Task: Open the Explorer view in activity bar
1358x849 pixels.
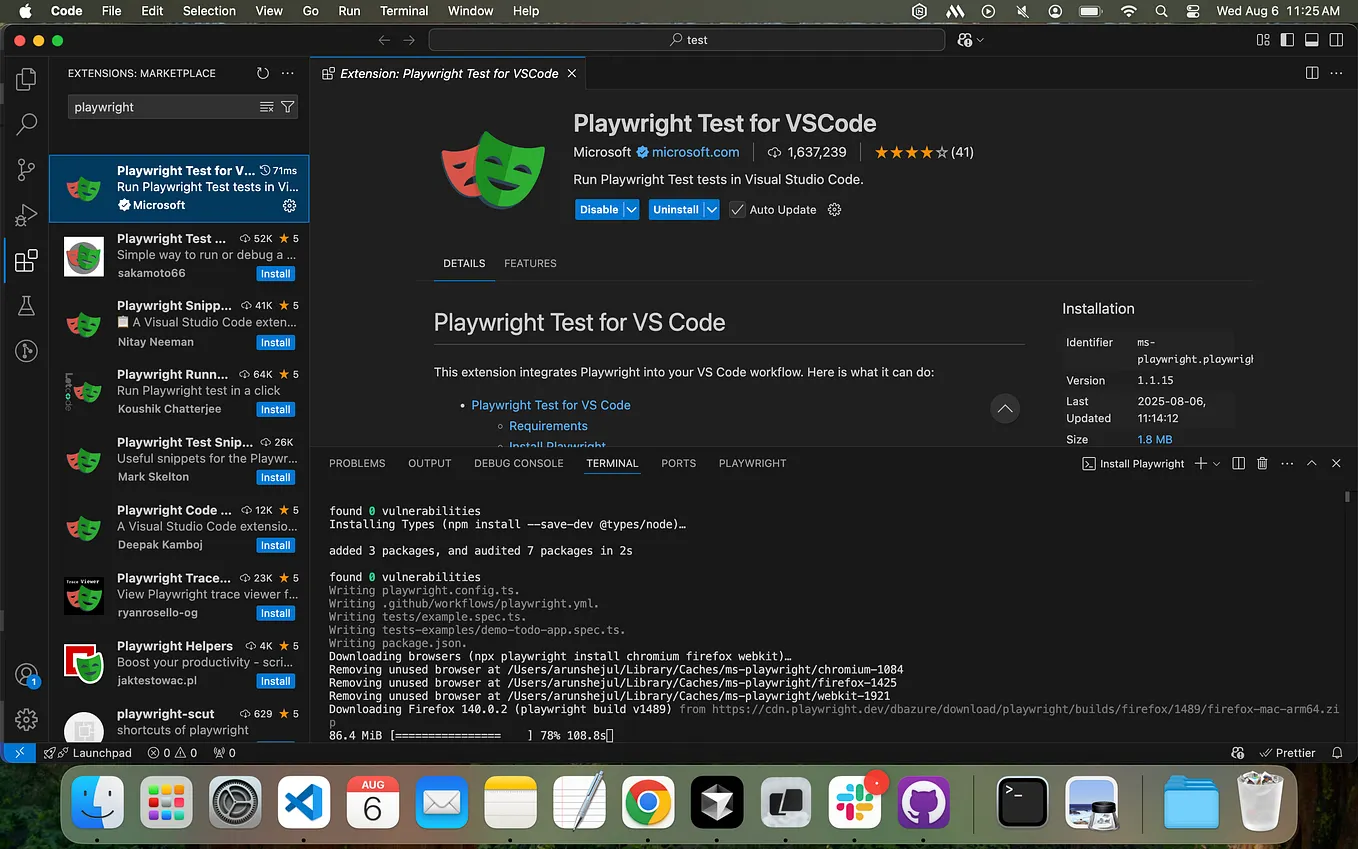Action: pos(27,78)
